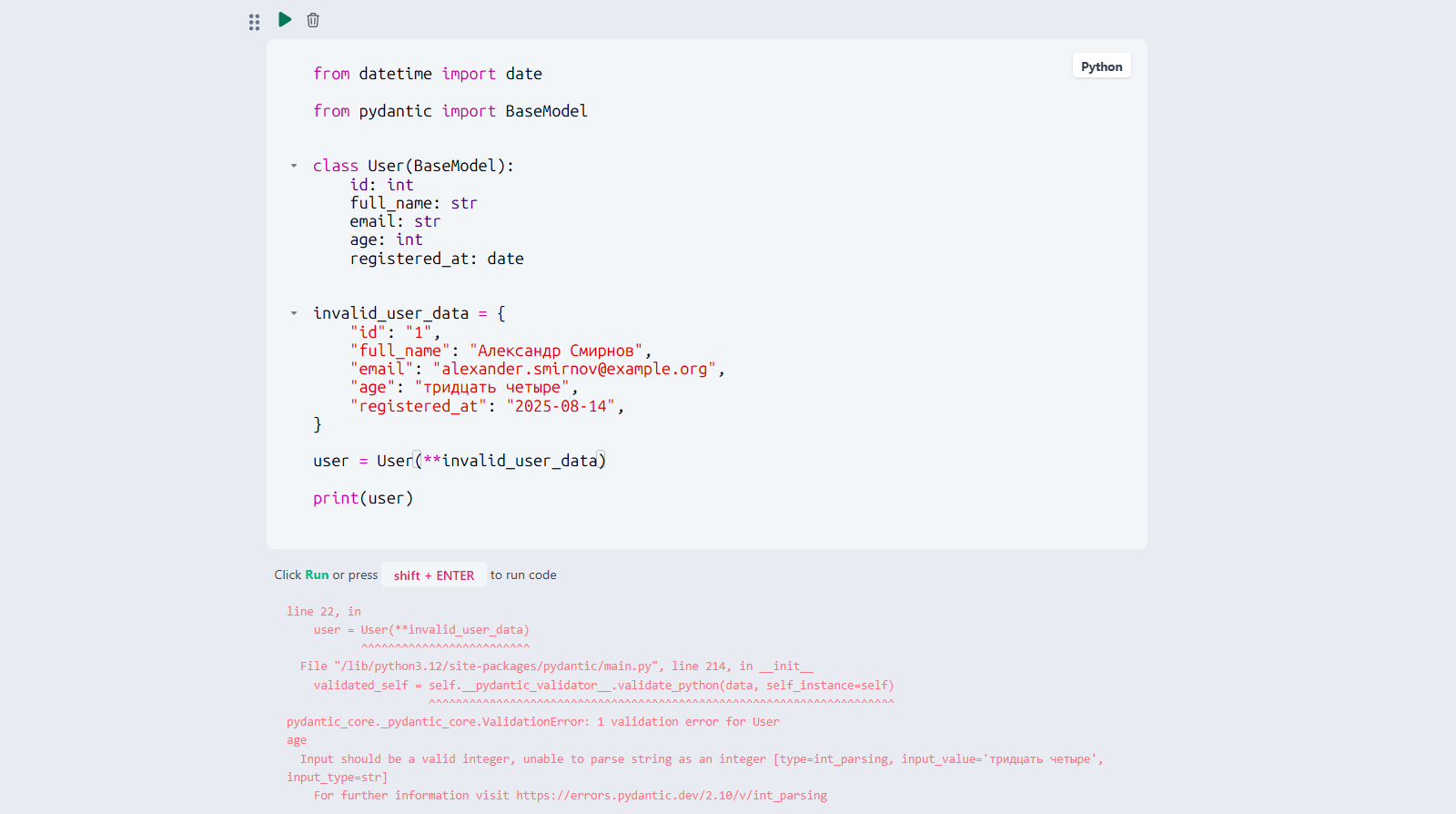Click the ValidationError message line
The width and height of the screenshot is (1456, 814).
(533, 722)
